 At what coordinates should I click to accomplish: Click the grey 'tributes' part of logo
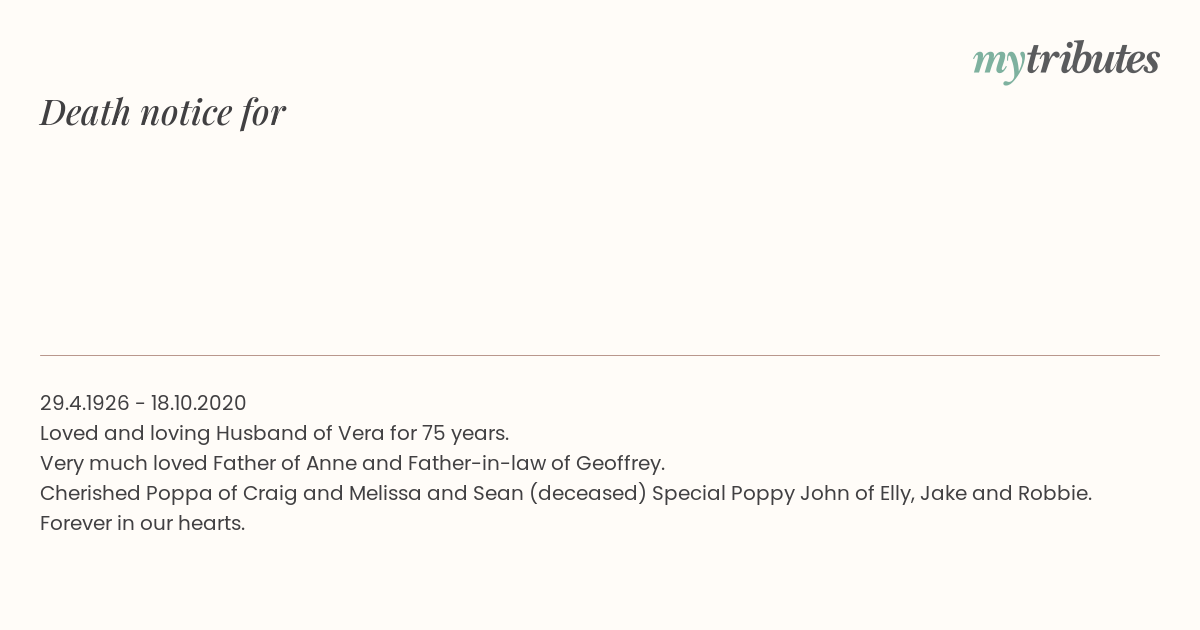point(1093,58)
